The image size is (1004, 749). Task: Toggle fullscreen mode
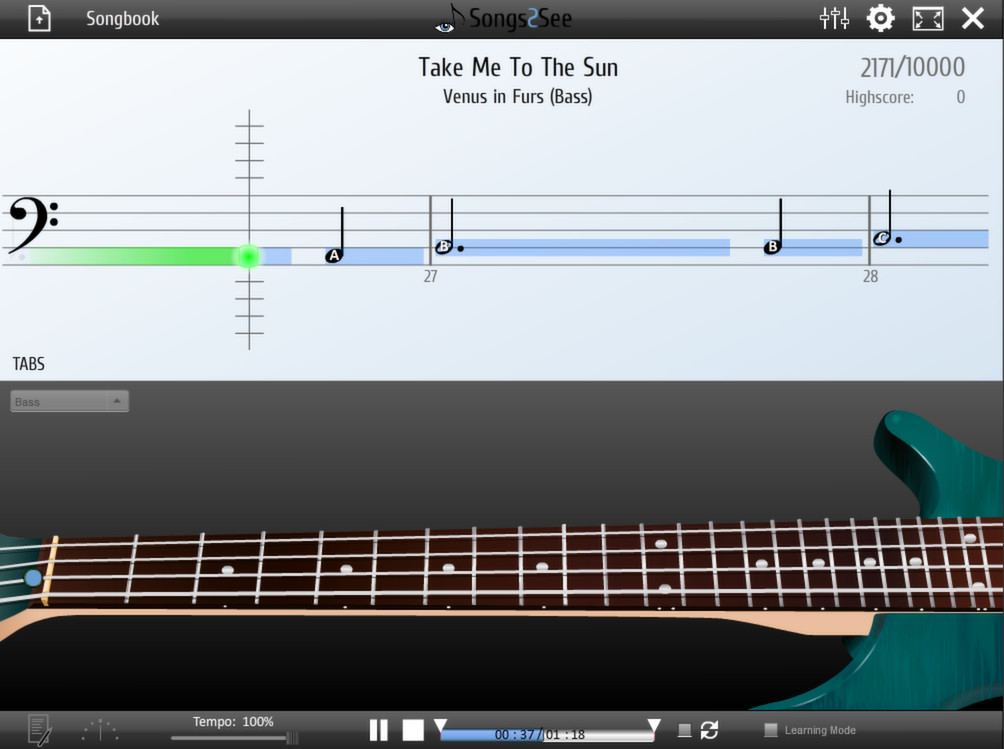click(x=928, y=18)
